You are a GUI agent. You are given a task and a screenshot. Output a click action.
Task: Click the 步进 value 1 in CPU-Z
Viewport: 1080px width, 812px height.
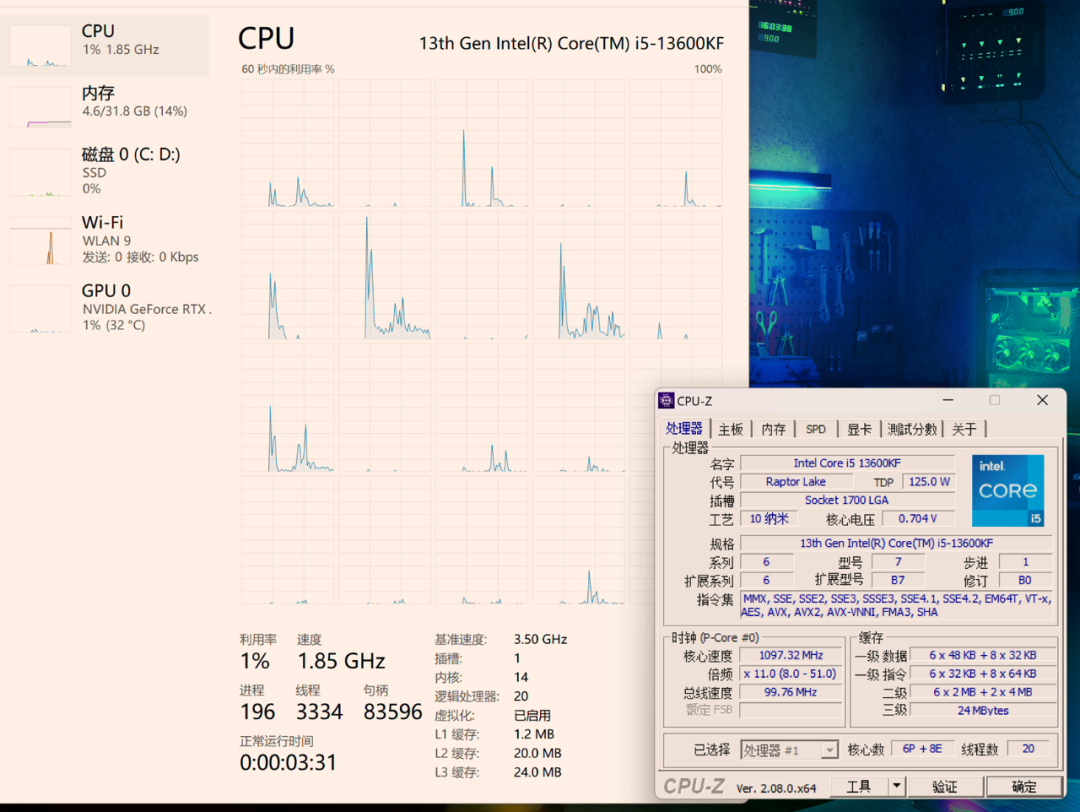(x=1025, y=561)
